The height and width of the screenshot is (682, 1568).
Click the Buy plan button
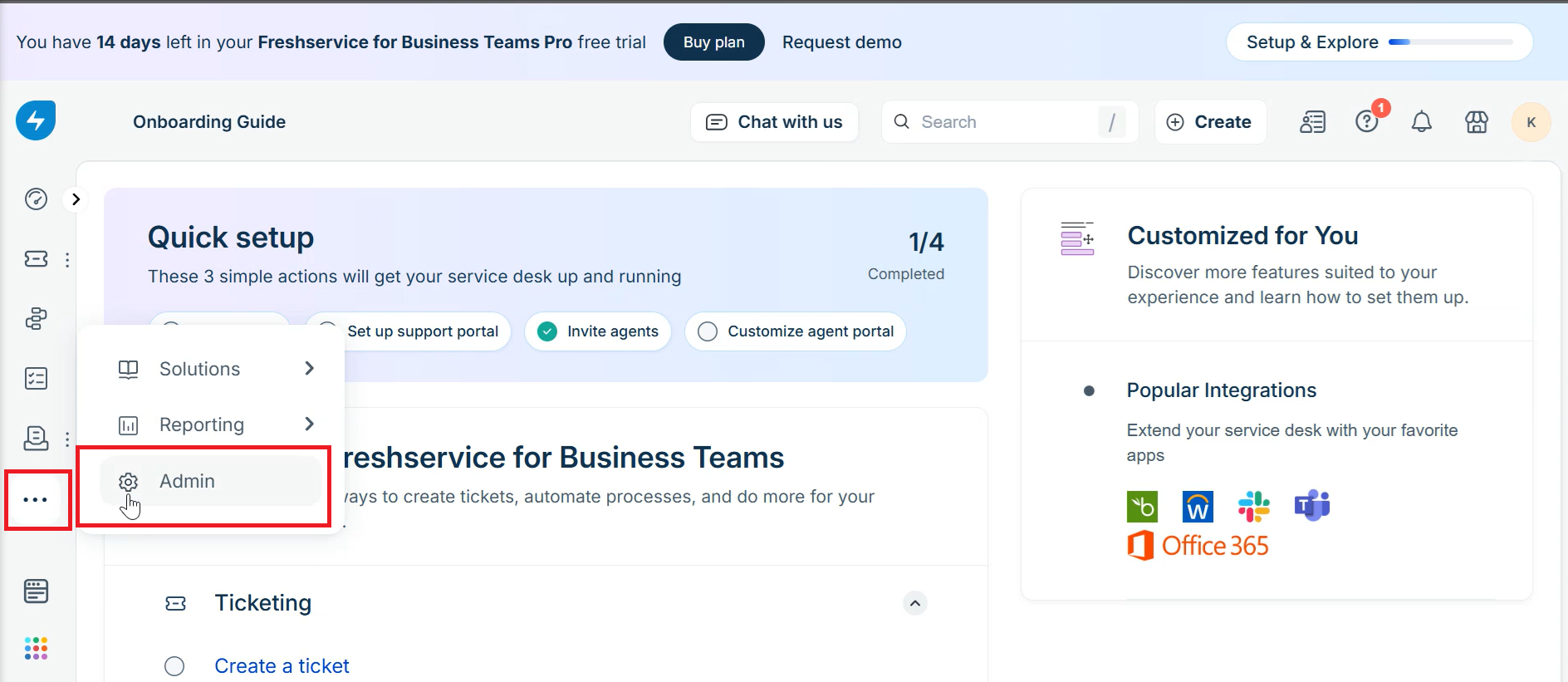(713, 42)
